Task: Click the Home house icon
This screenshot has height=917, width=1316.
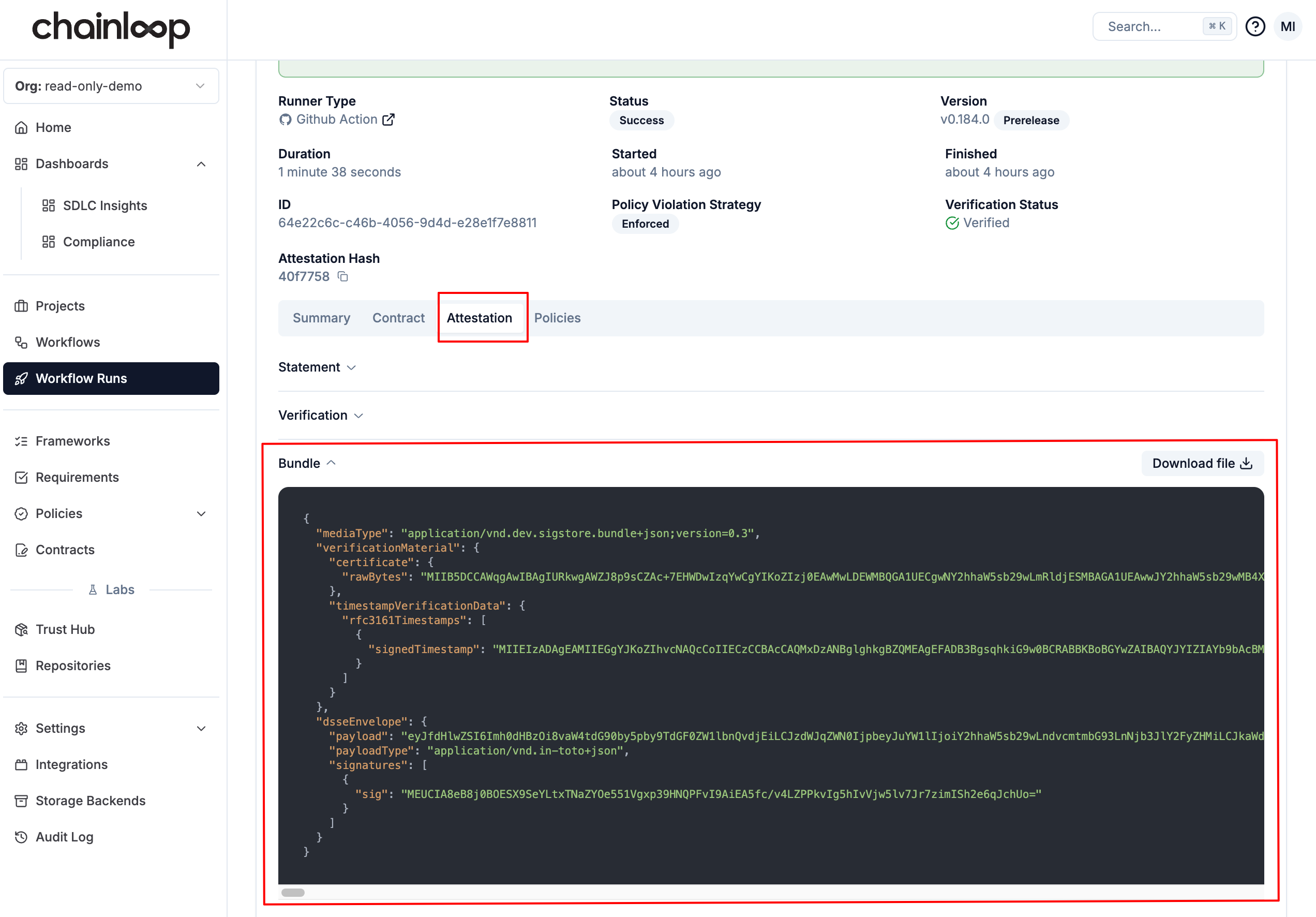Action: pos(21,127)
